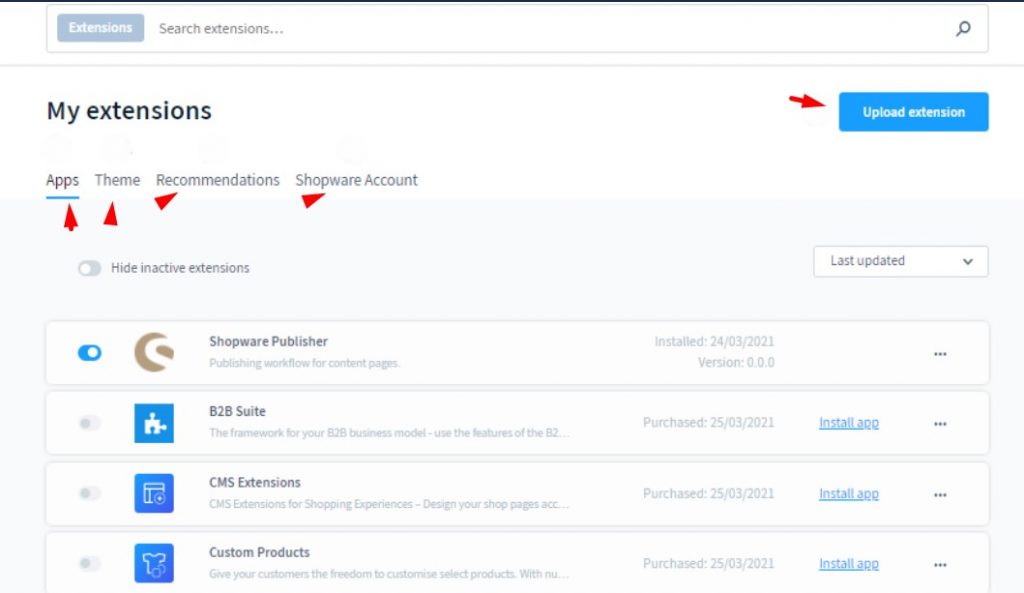
Task: Open the Recommendations tab
Action: (217, 180)
